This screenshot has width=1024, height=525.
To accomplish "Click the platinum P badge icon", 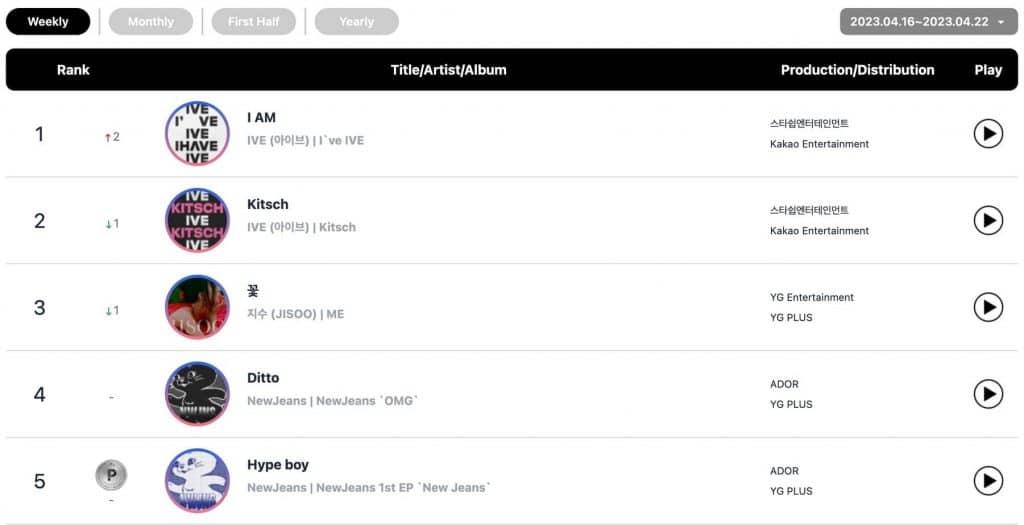I will [111, 475].
